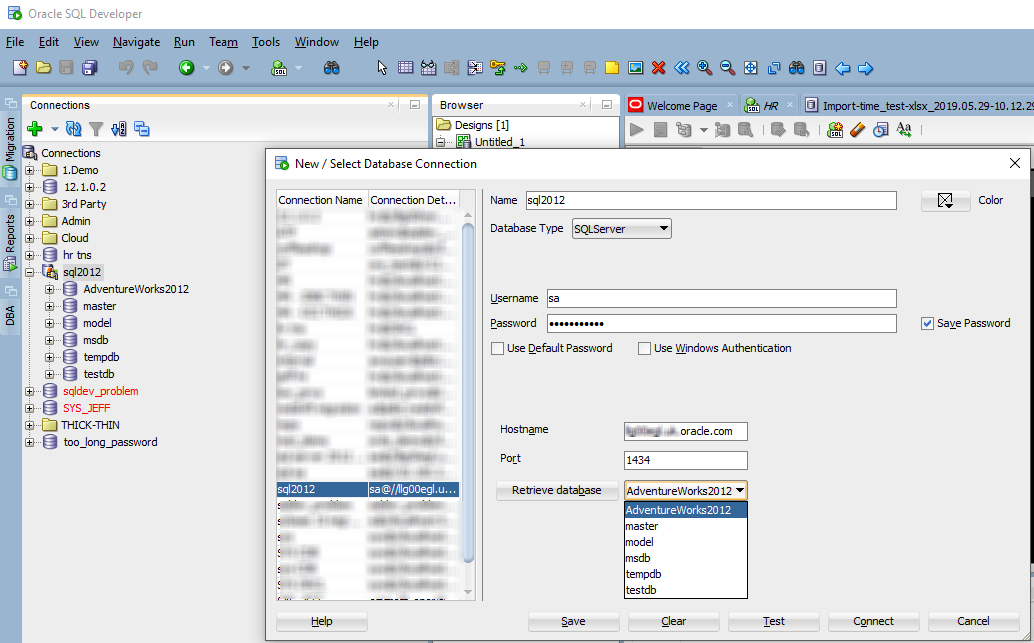Viewport: 1034px width, 643px height.
Task: Click the New Table grid icon
Action: pyautogui.click(x=406, y=67)
